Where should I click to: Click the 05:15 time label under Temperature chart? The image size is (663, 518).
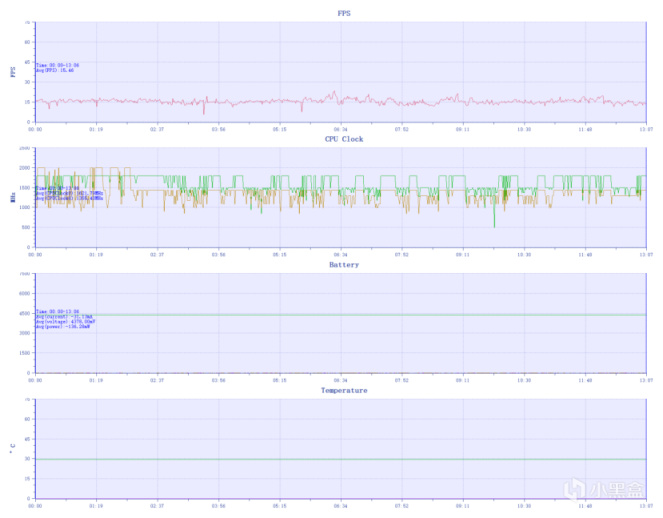click(279, 506)
